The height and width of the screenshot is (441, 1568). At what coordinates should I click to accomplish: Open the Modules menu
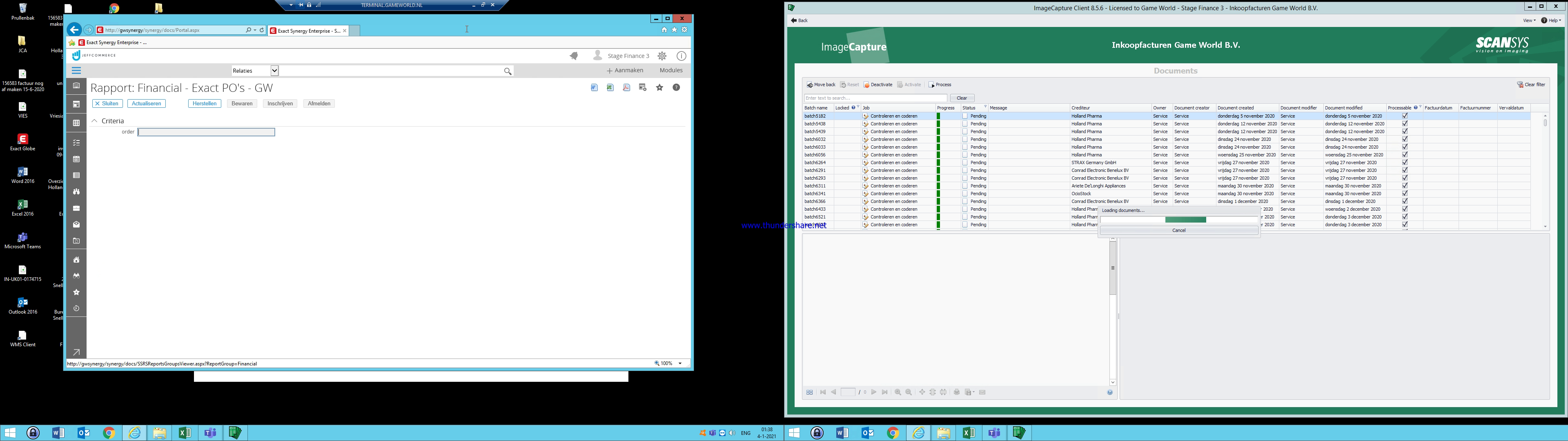pyautogui.click(x=671, y=71)
